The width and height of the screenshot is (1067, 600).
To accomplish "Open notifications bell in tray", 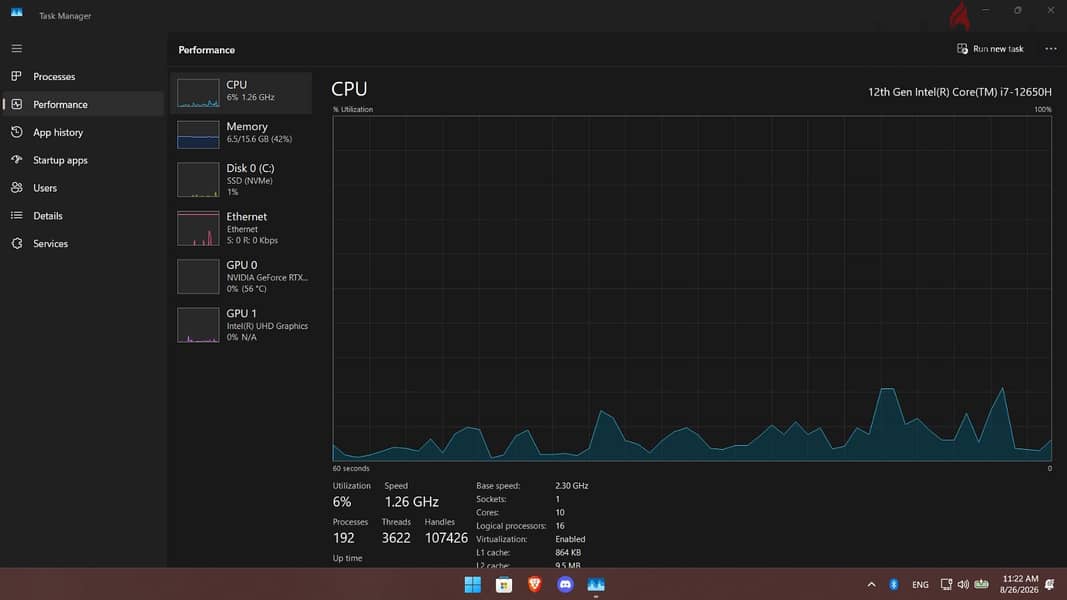I will click(1049, 584).
